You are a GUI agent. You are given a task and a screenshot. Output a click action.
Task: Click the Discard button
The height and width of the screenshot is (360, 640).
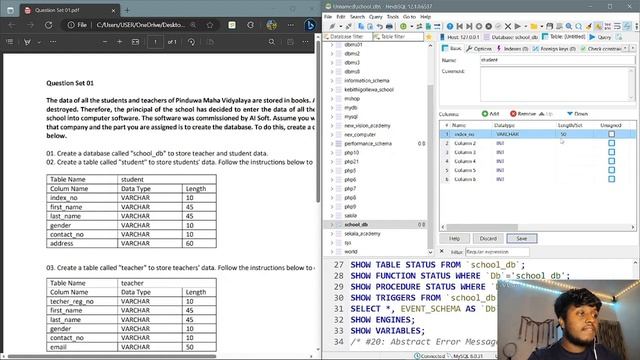tap(488, 238)
